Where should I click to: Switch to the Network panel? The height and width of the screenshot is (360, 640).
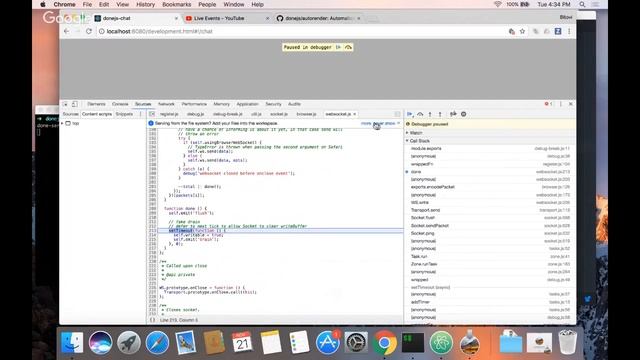point(166,104)
